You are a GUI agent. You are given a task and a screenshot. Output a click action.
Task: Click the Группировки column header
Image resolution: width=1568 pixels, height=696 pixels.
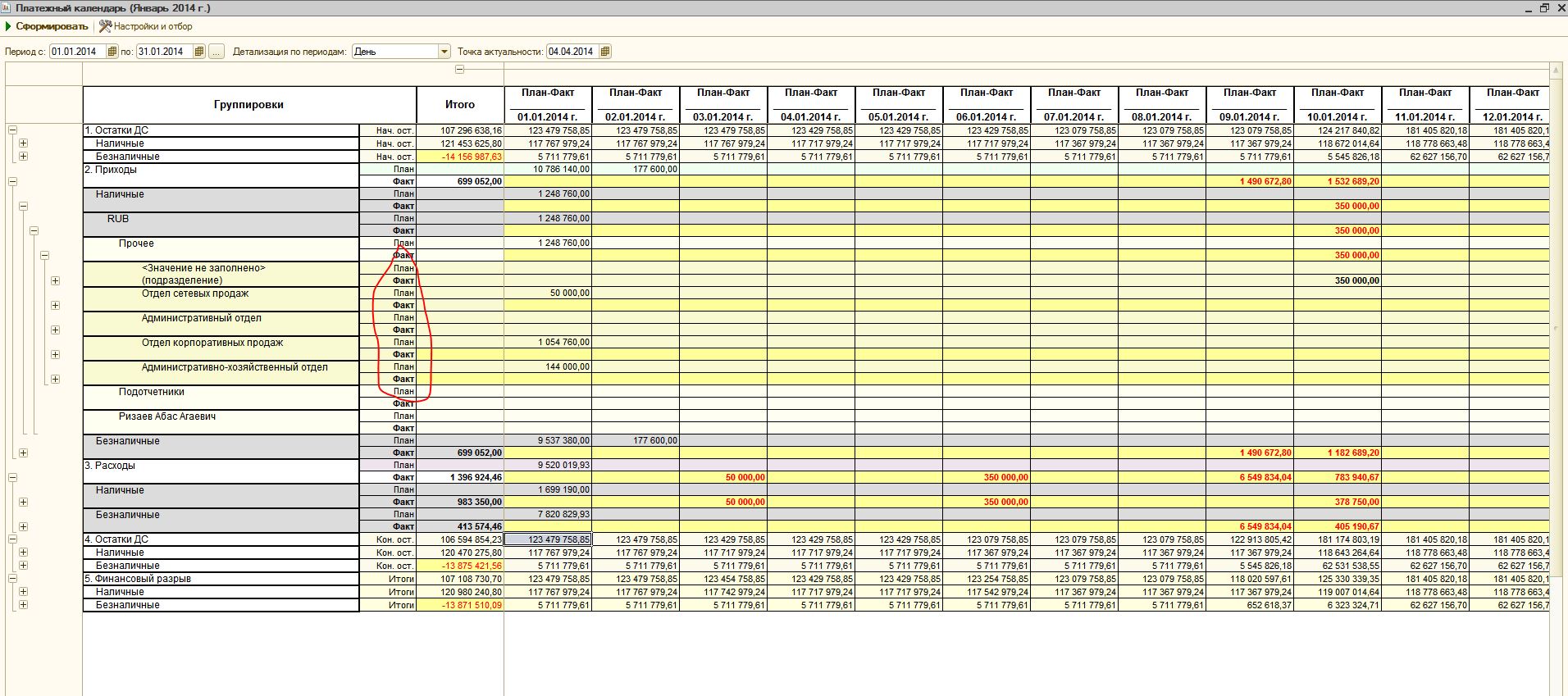point(248,105)
